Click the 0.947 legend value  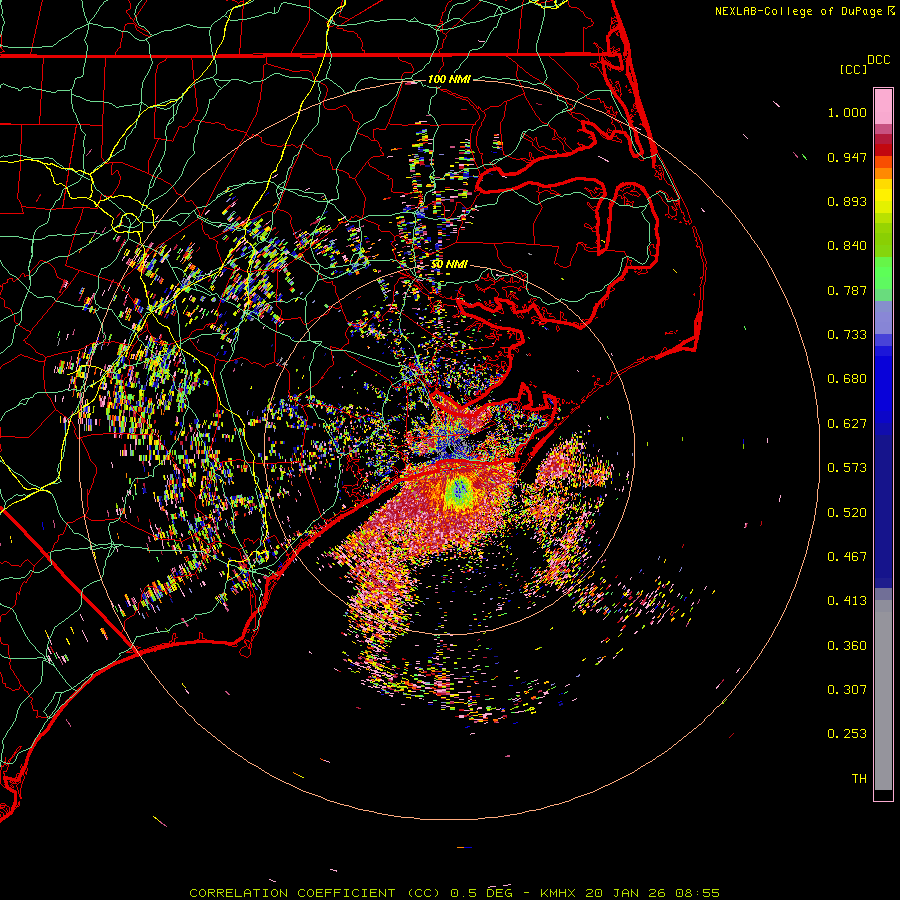click(x=847, y=157)
